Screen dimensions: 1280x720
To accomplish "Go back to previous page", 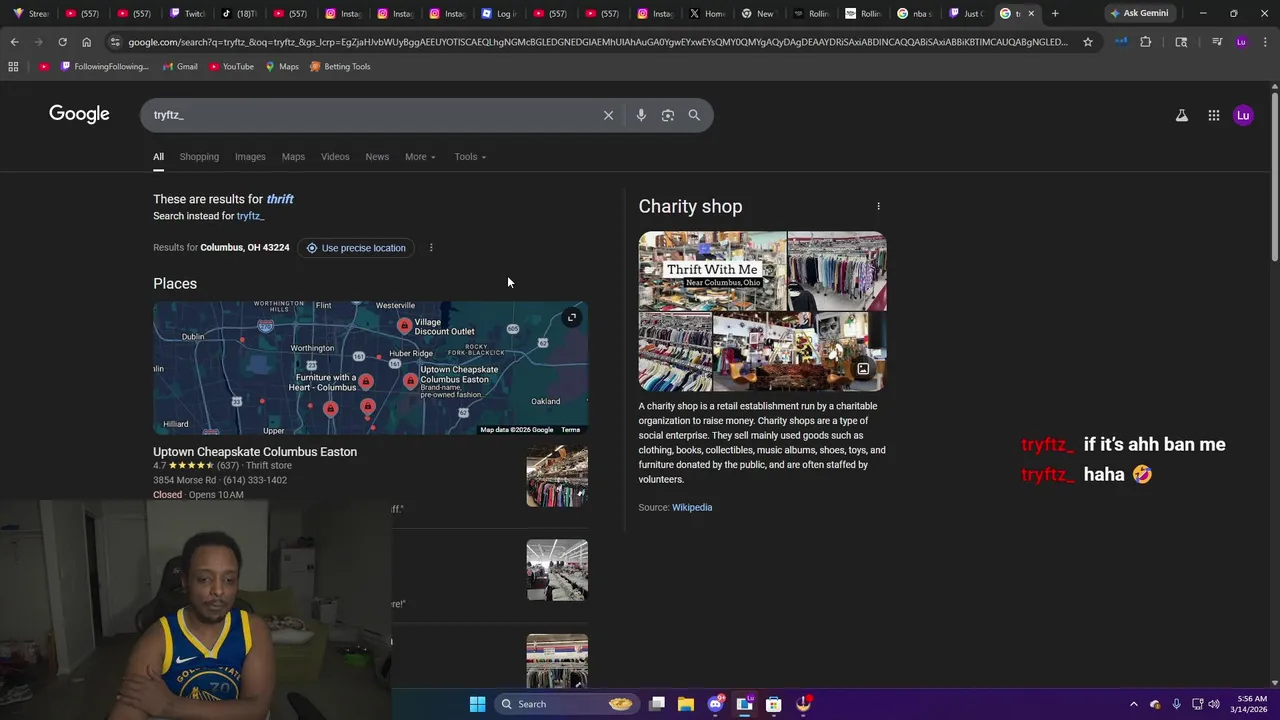I will [14, 42].
